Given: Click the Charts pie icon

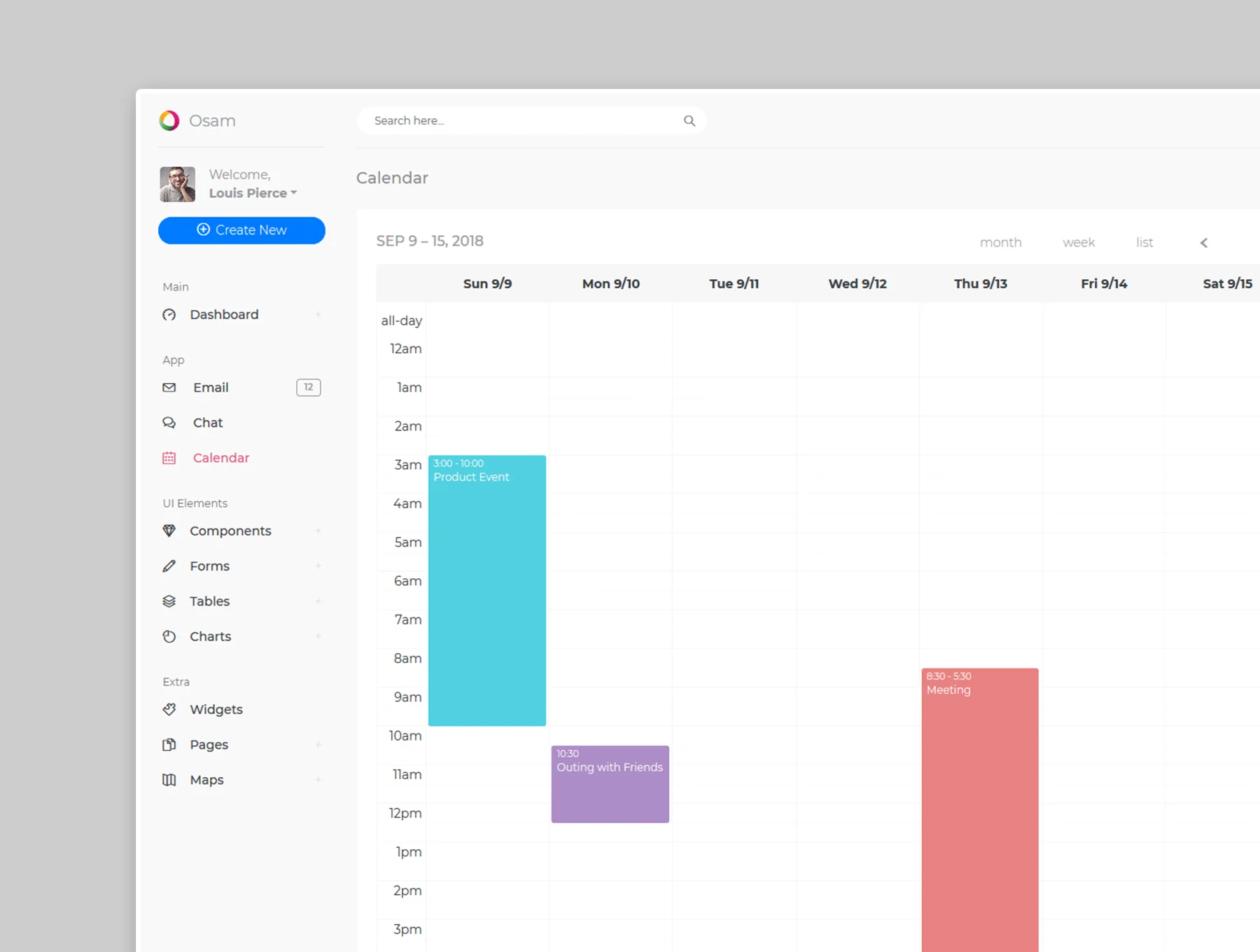Looking at the screenshot, I should point(169,636).
